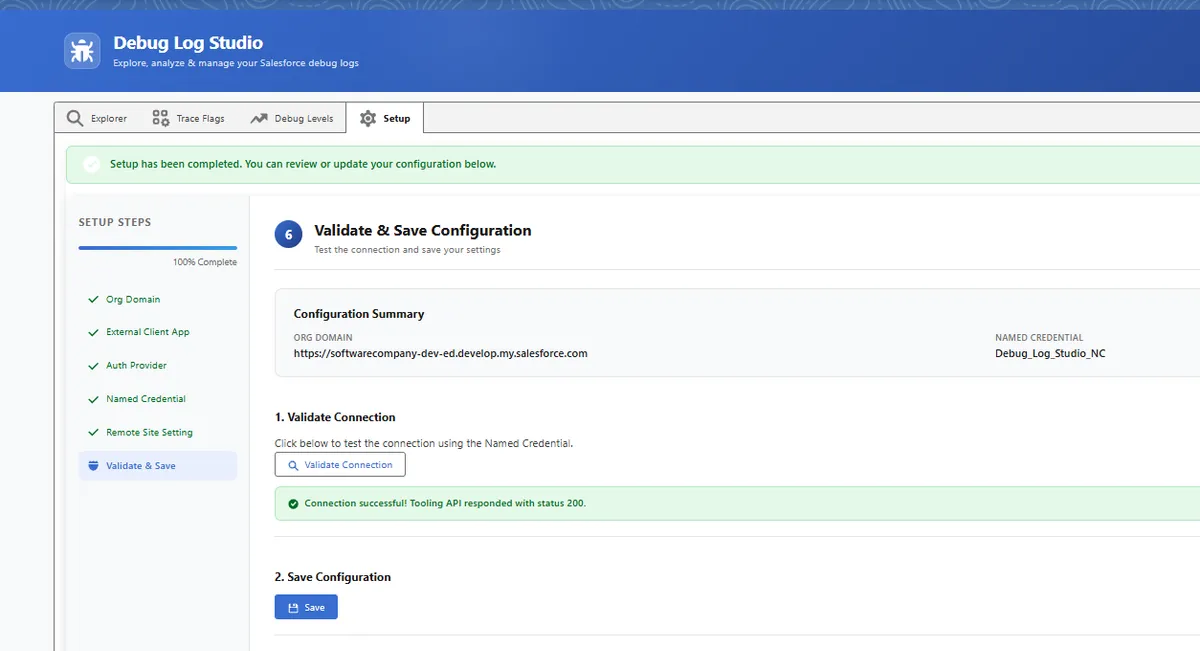Click the '1. Validate Connection' heading
The width and height of the screenshot is (1200, 651).
(x=335, y=417)
